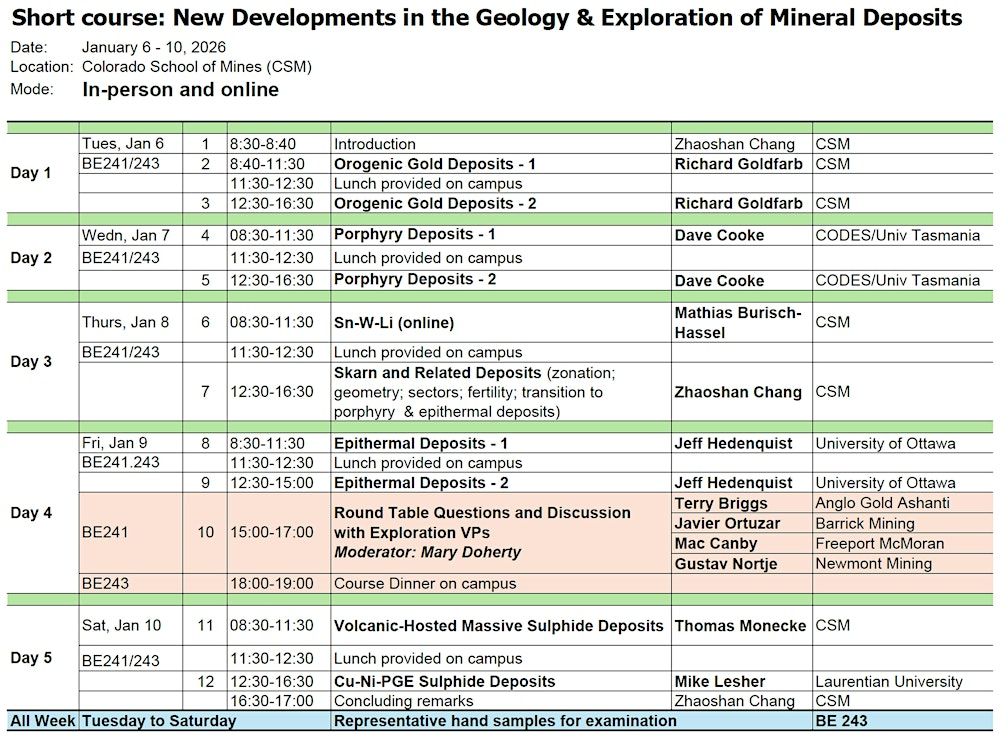Select the Volcanic-Hosted Massive Sulphide Deposits cell
Screen dimensions: 1008x740
tap(498, 626)
